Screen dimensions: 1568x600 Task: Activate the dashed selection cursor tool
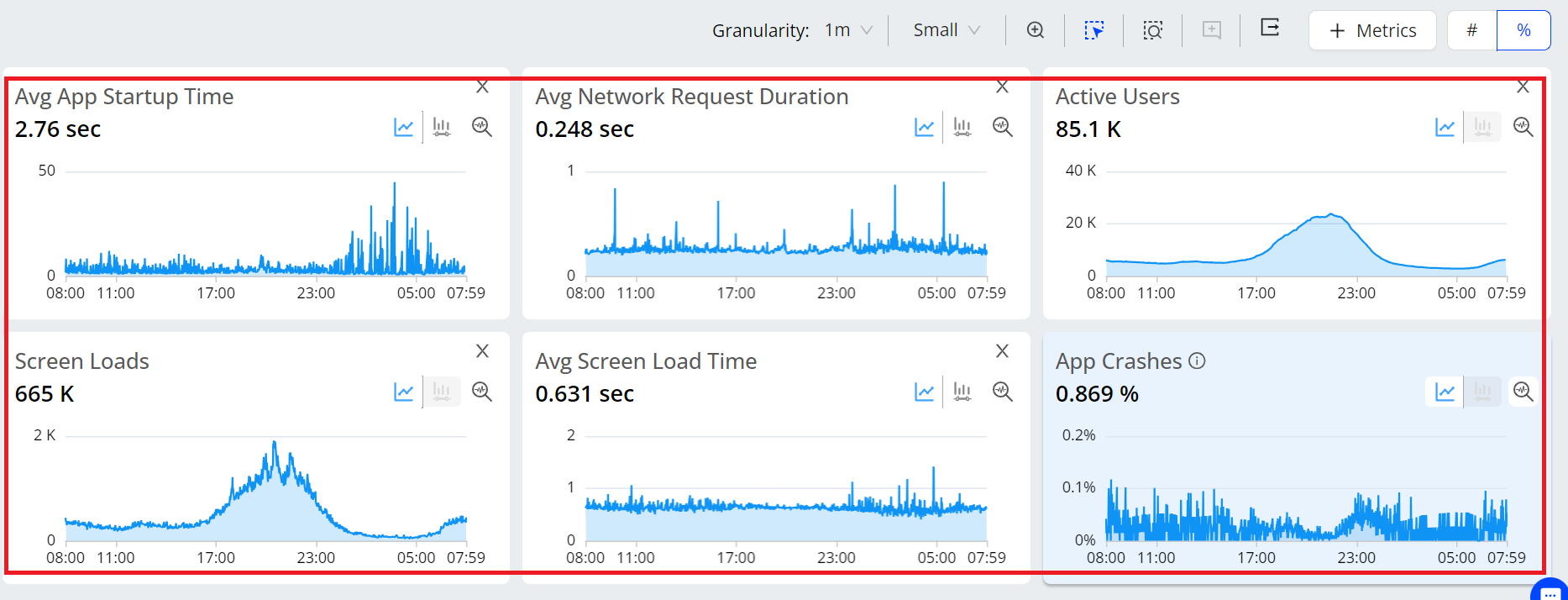pyautogui.click(x=1093, y=30)
